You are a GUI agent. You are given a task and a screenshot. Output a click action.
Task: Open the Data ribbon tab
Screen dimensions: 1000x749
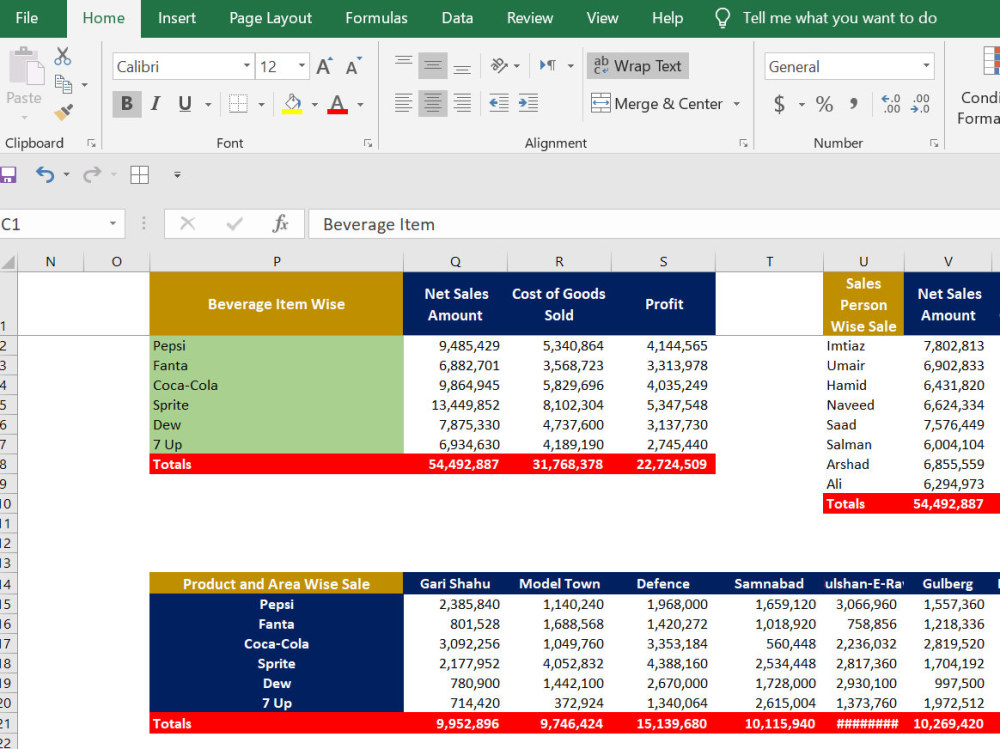[x=457, y=18]
